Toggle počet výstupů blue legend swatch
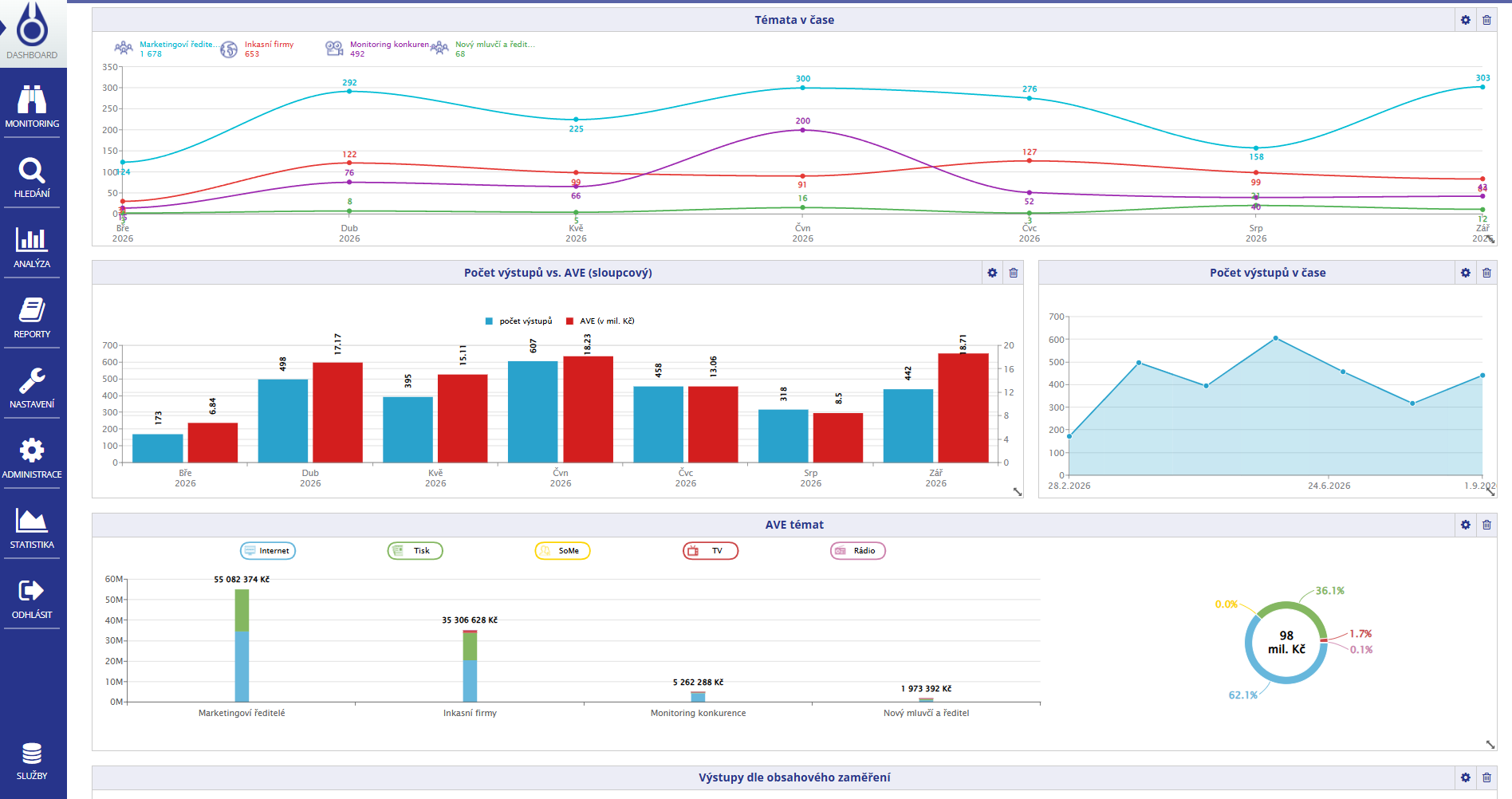The height and width of the screenshot is (799, 1512). (489, 321)
